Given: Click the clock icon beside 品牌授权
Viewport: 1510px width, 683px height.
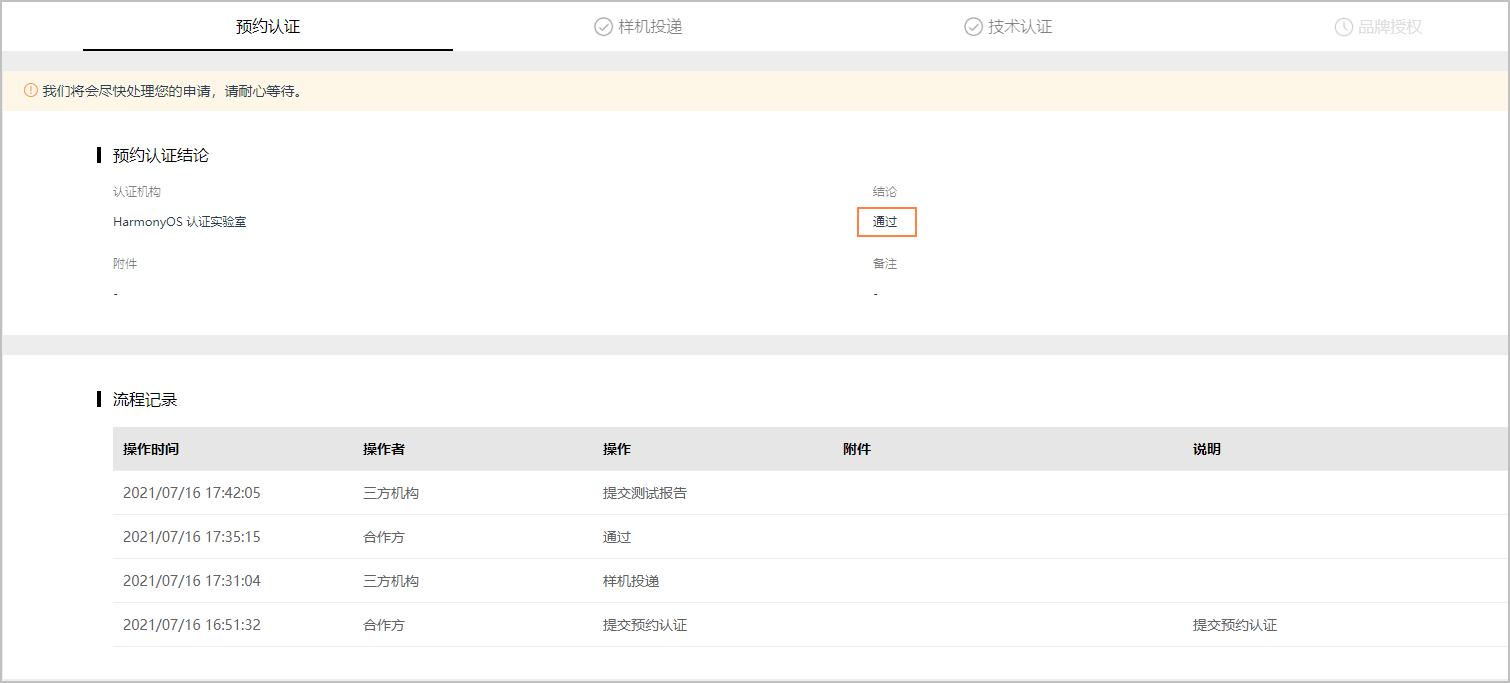Looking at the screenshot, I should [x=1342, y=27].
